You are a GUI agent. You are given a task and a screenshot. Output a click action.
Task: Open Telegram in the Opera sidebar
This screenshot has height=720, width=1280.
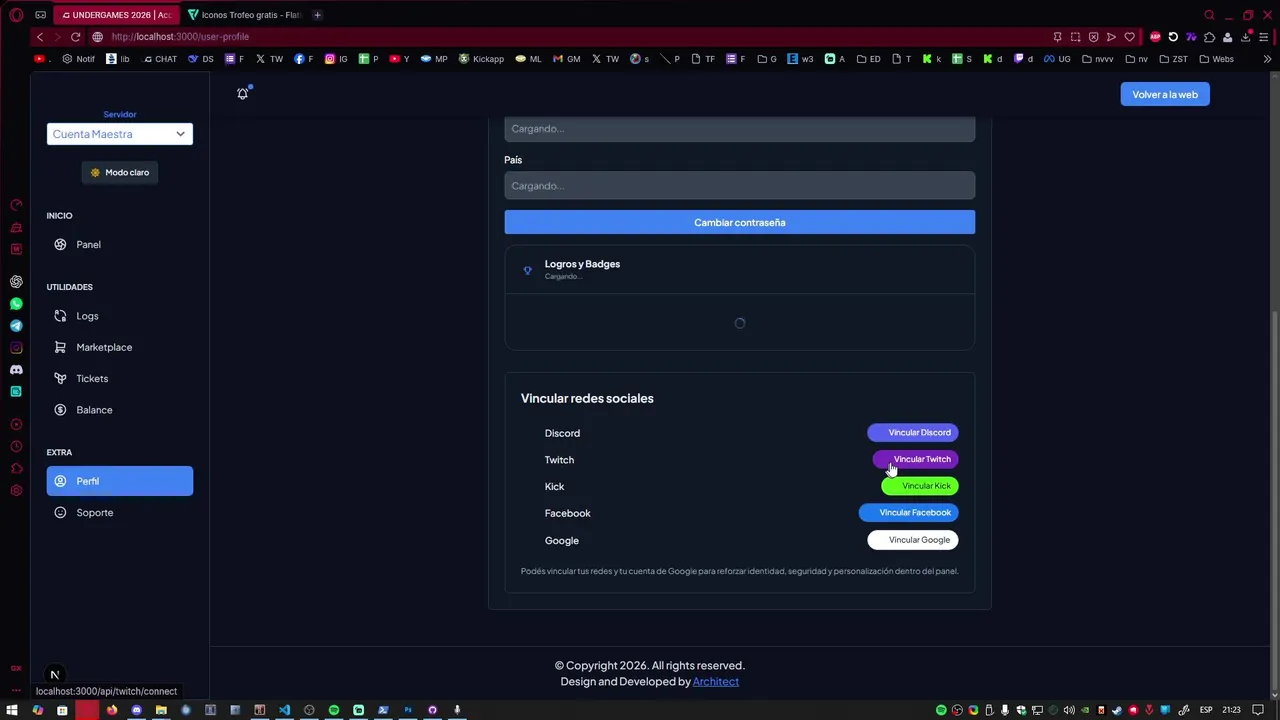point(16,326)
